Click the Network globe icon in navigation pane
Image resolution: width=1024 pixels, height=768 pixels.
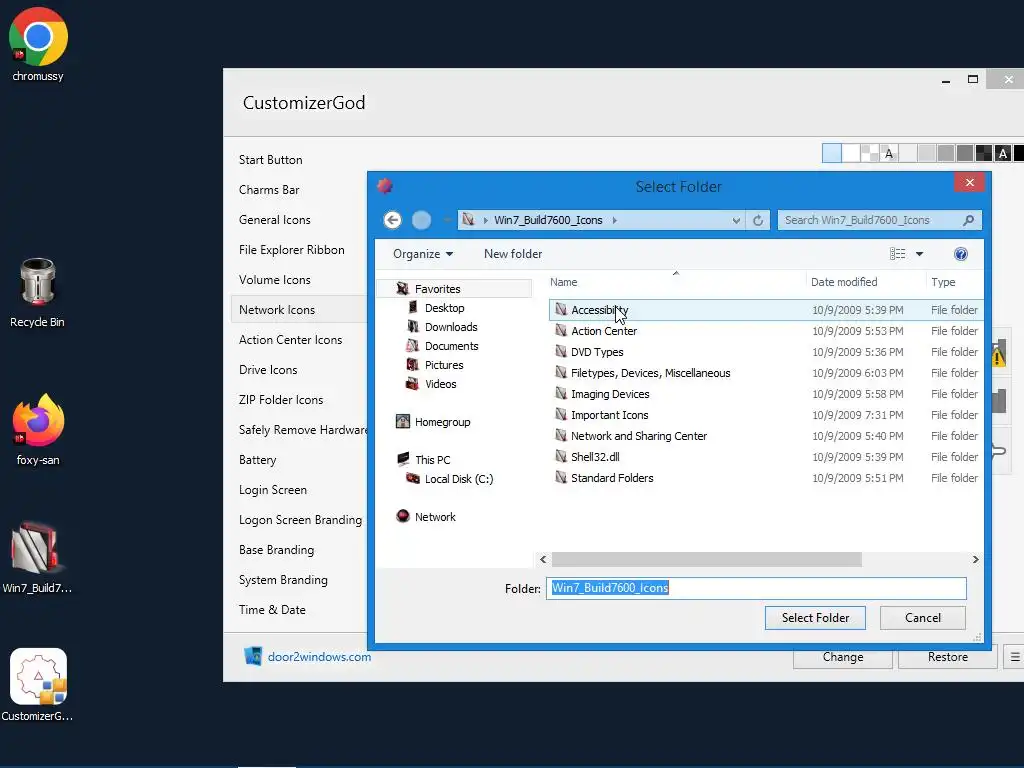(x=403, y=517)
